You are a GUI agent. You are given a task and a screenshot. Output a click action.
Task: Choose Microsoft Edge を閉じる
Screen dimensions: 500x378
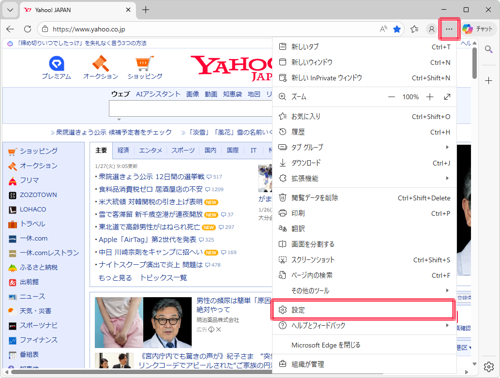point(364,345)
